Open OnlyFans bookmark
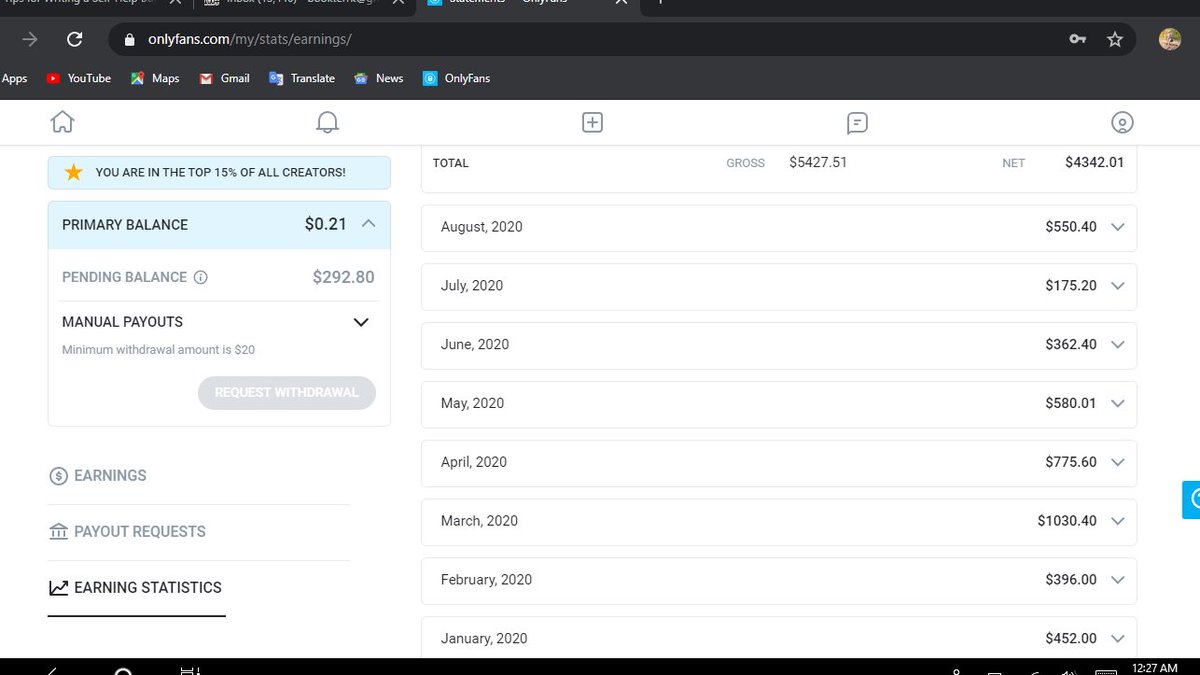 tap(456, 78)
